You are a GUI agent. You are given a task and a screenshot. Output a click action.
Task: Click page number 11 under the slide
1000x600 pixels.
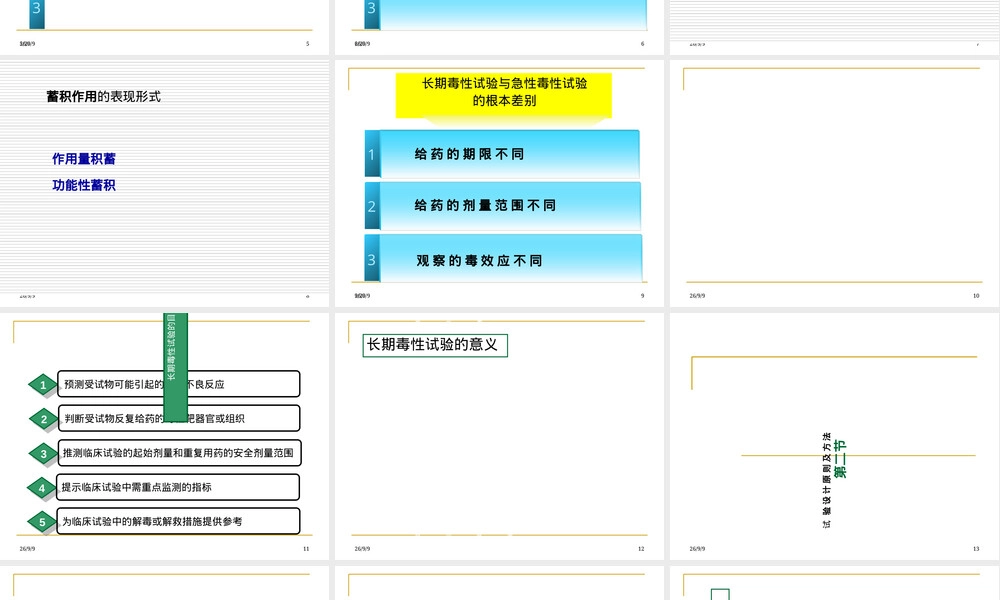306,548
